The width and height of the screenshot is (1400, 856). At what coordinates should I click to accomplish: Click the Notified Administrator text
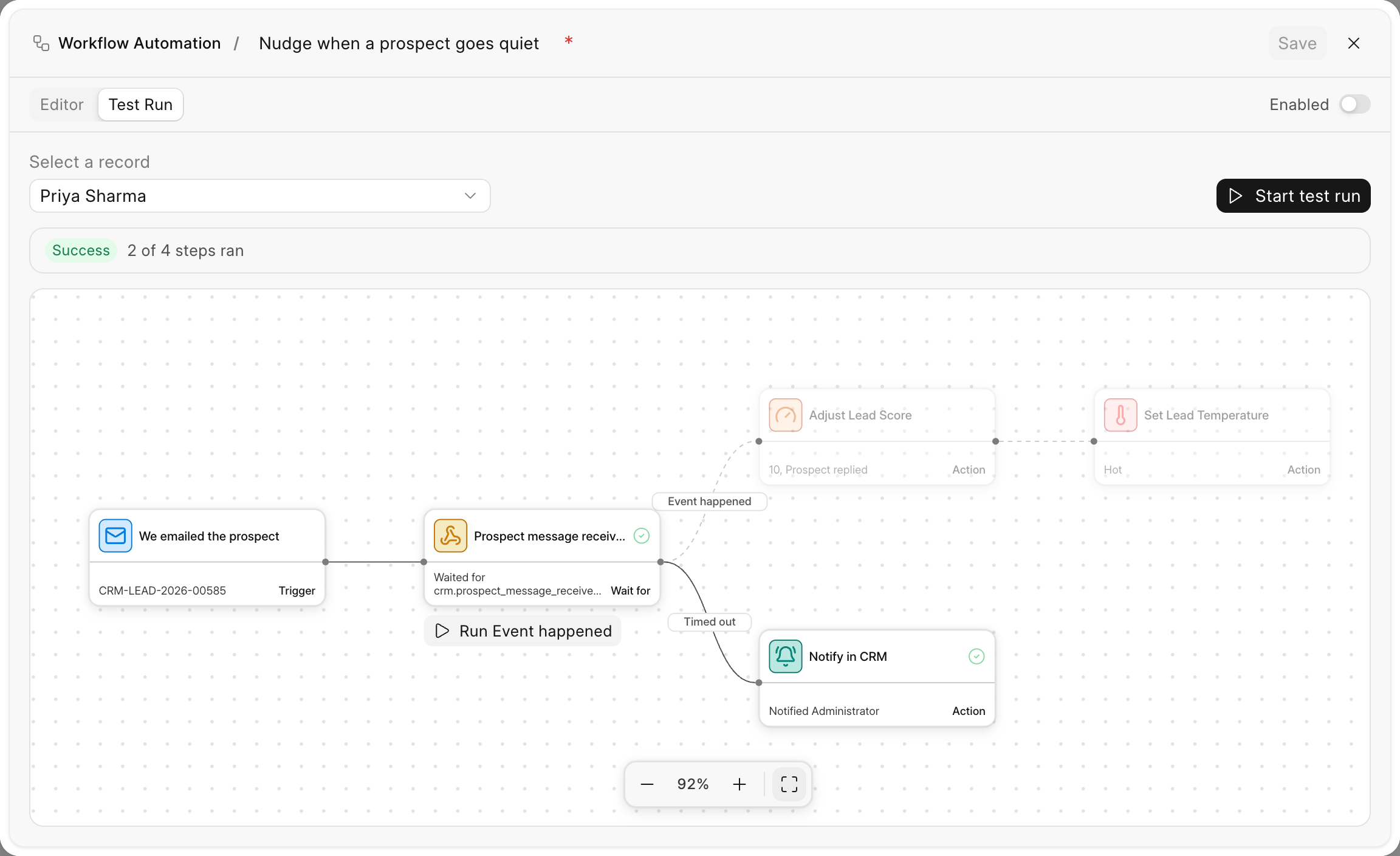pos(824,711)
